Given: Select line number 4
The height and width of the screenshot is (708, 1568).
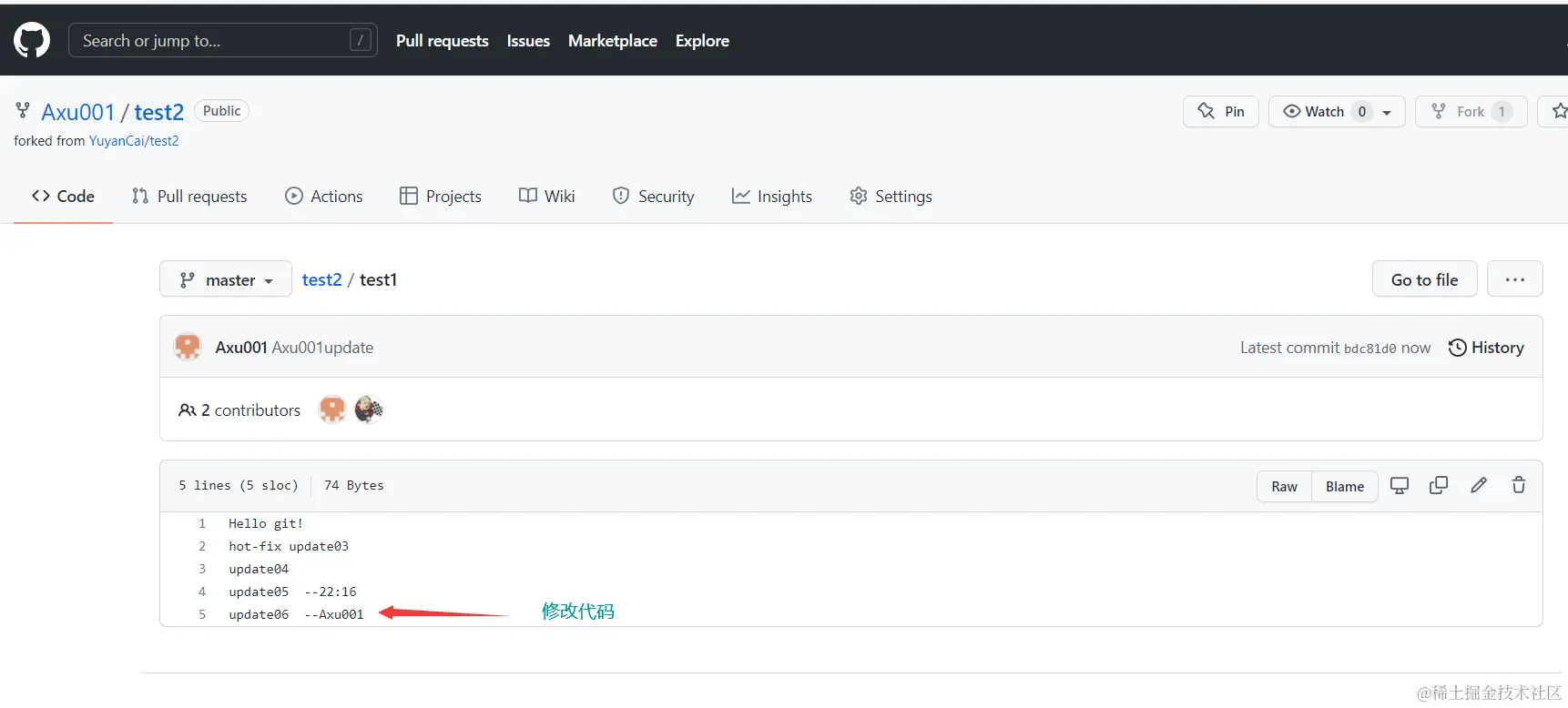Looking at the screenshot, I should [202, 592].
